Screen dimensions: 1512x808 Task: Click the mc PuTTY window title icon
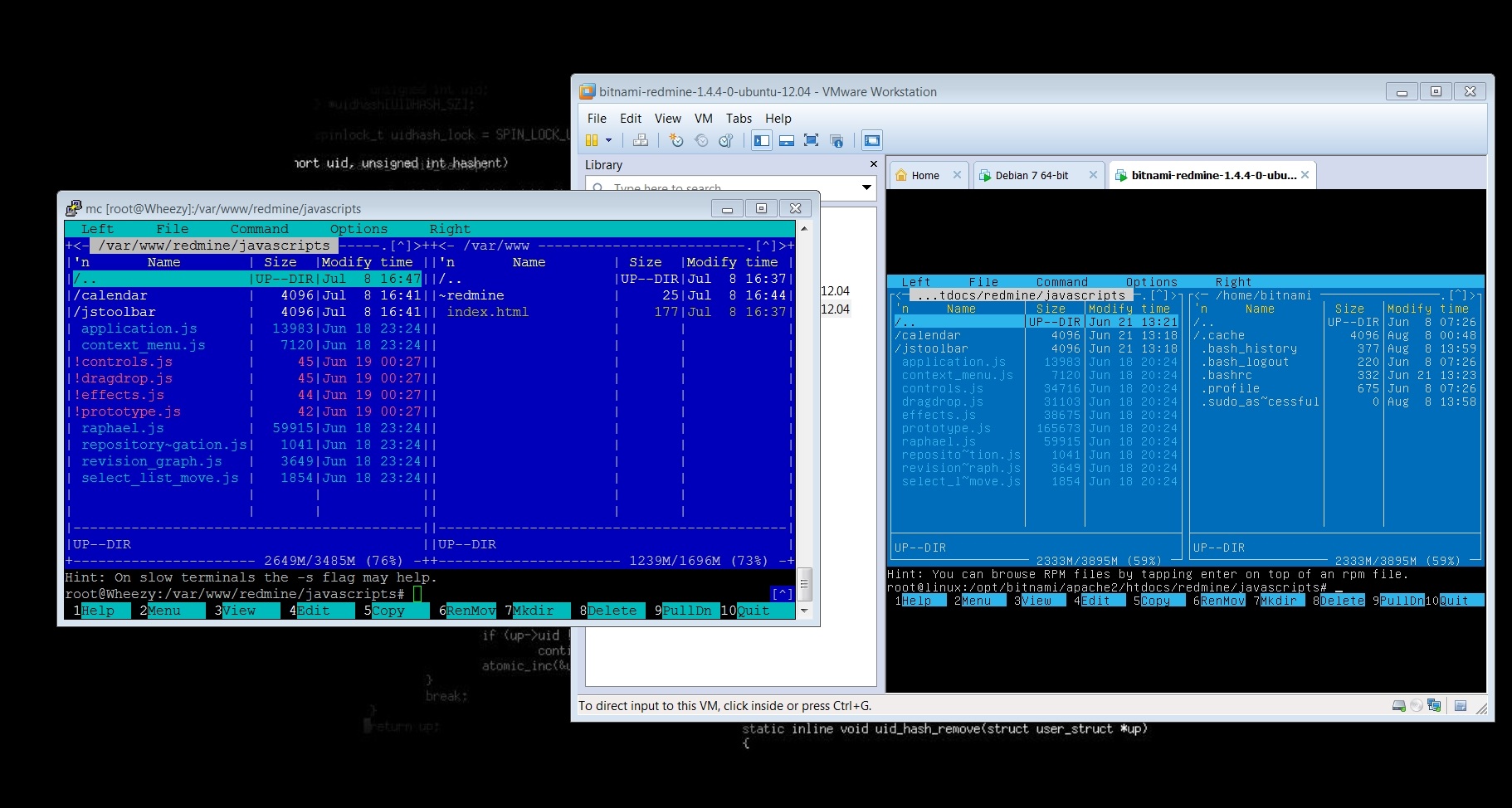click(x=74, y=208)
